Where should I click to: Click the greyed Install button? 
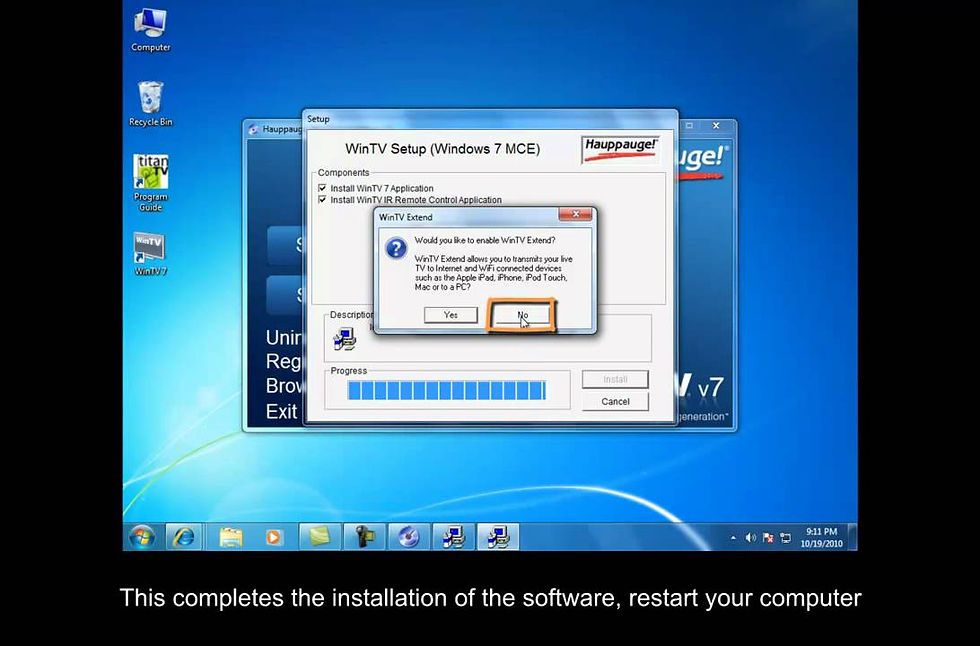point(615,379)
